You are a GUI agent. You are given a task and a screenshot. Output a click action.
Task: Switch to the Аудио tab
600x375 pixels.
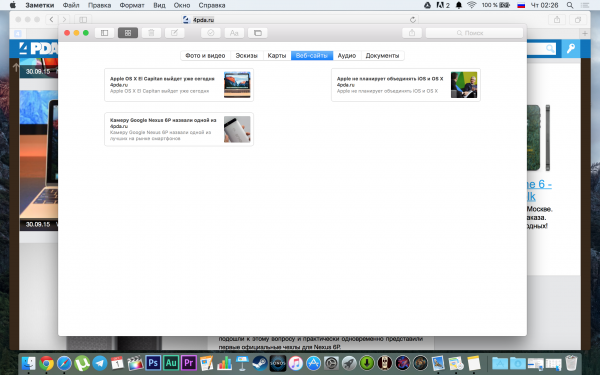(347, 55)
